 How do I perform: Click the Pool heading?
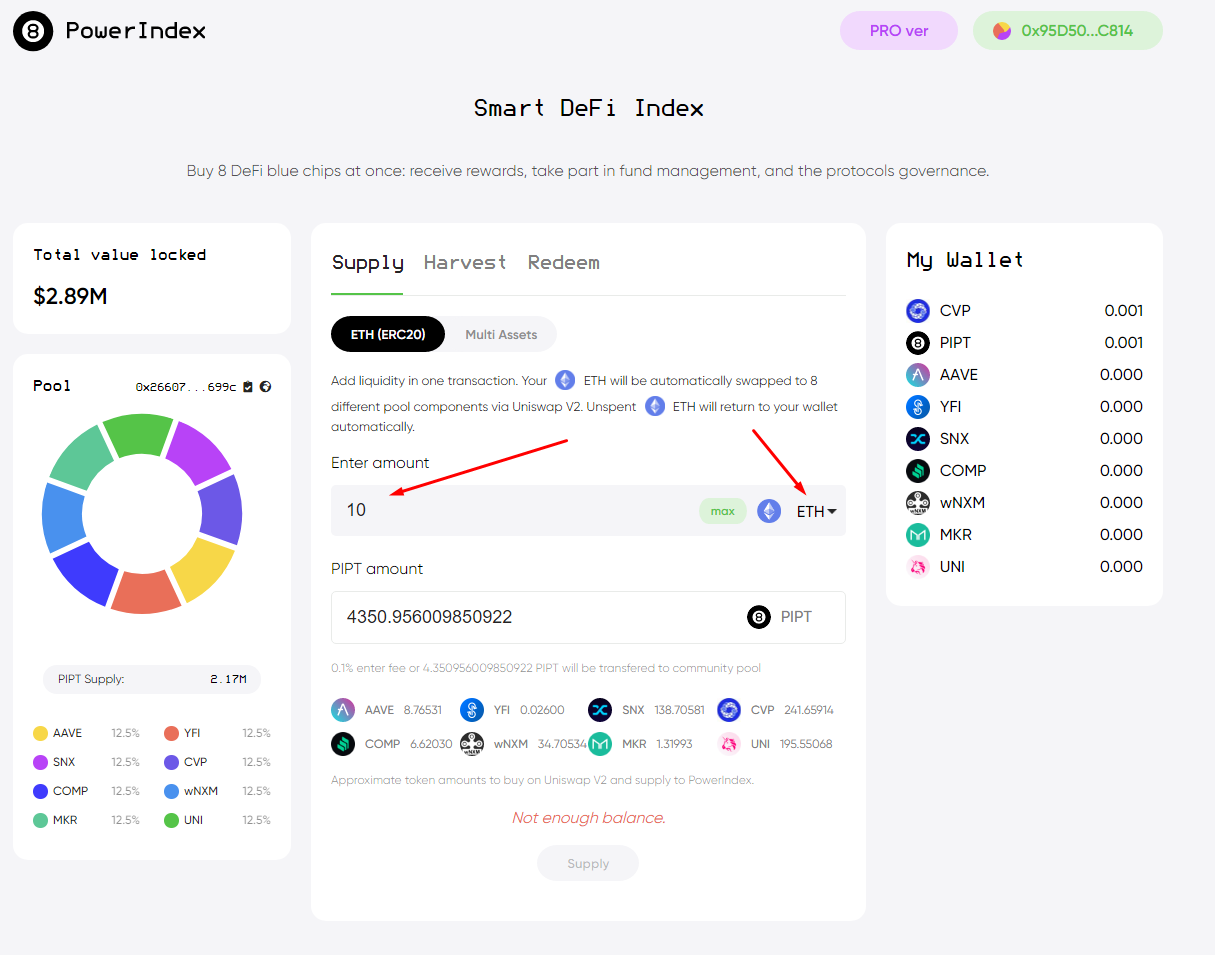pos(52,386)
